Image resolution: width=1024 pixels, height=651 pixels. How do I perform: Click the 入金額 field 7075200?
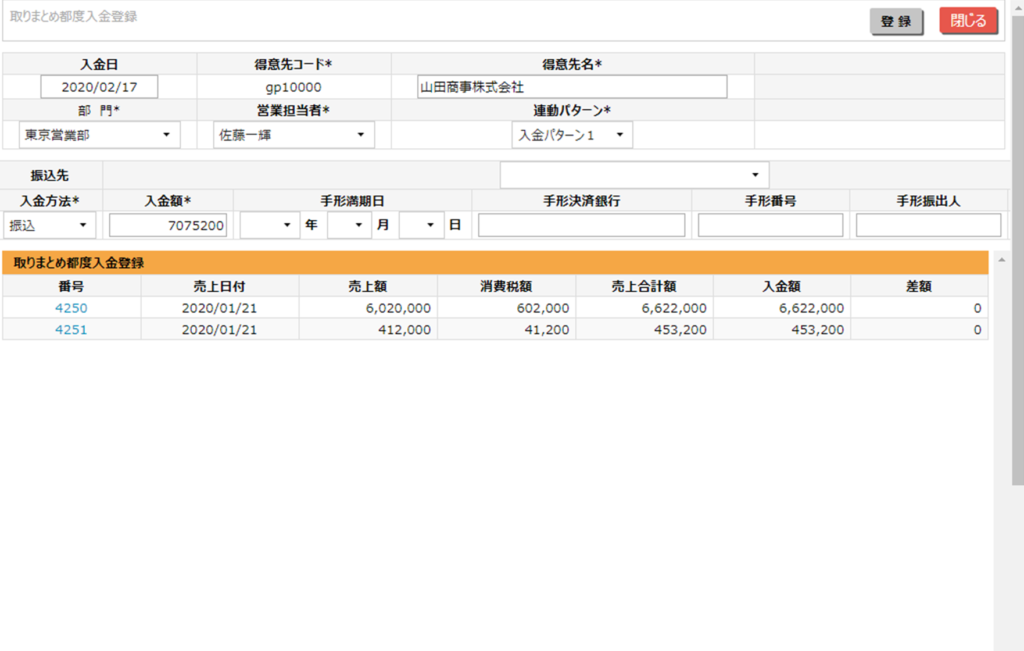(168, 225)
